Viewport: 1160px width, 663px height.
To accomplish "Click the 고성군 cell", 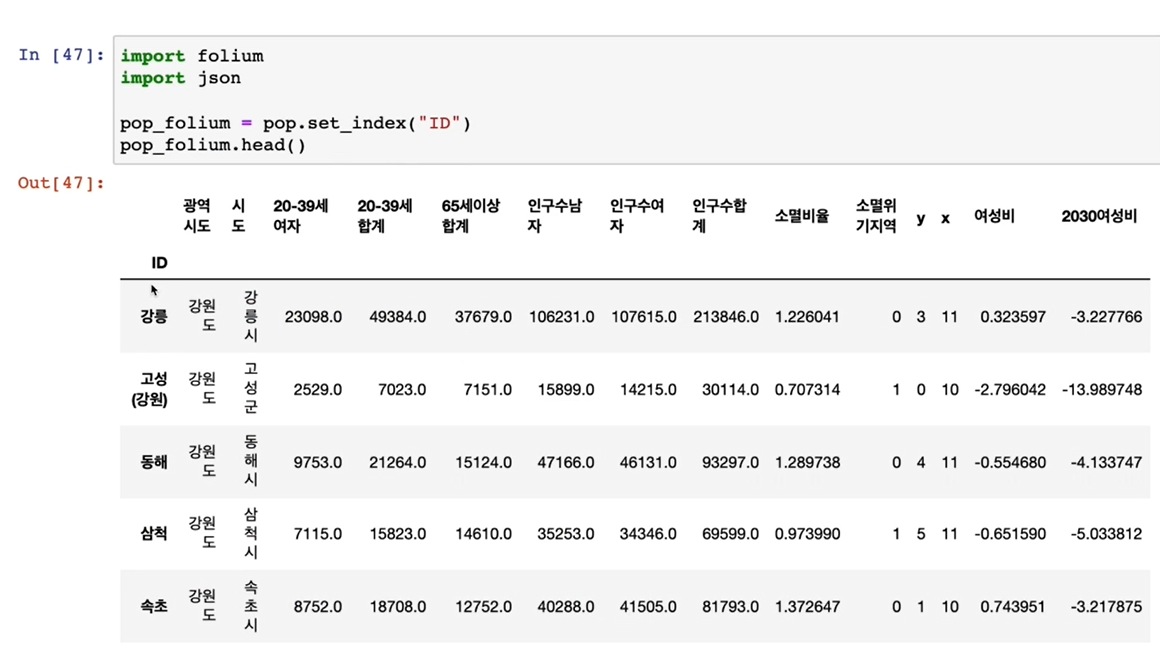I will [x=251, y=388].
